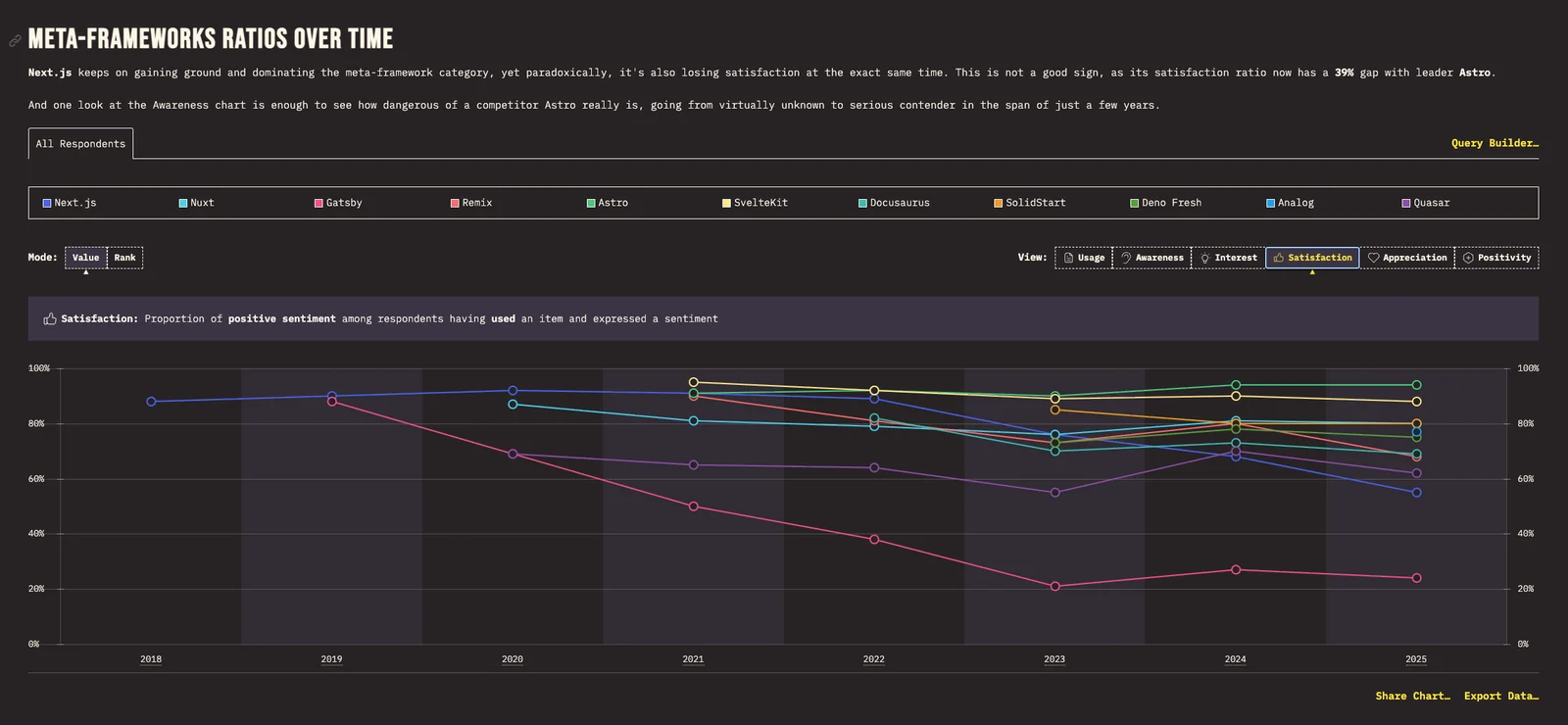Image resolution: width=1568 pixels, height=725 pixels.
Task: Click the Interest view lightbulb icon
Action: (x=1205, y=258)
